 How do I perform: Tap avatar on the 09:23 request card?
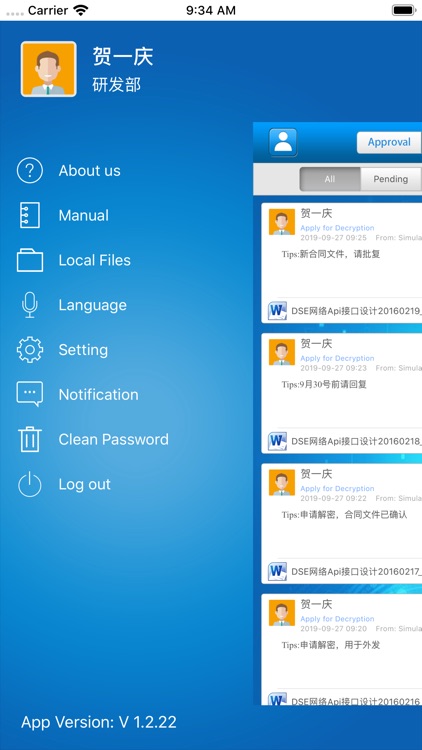[282, 352]
